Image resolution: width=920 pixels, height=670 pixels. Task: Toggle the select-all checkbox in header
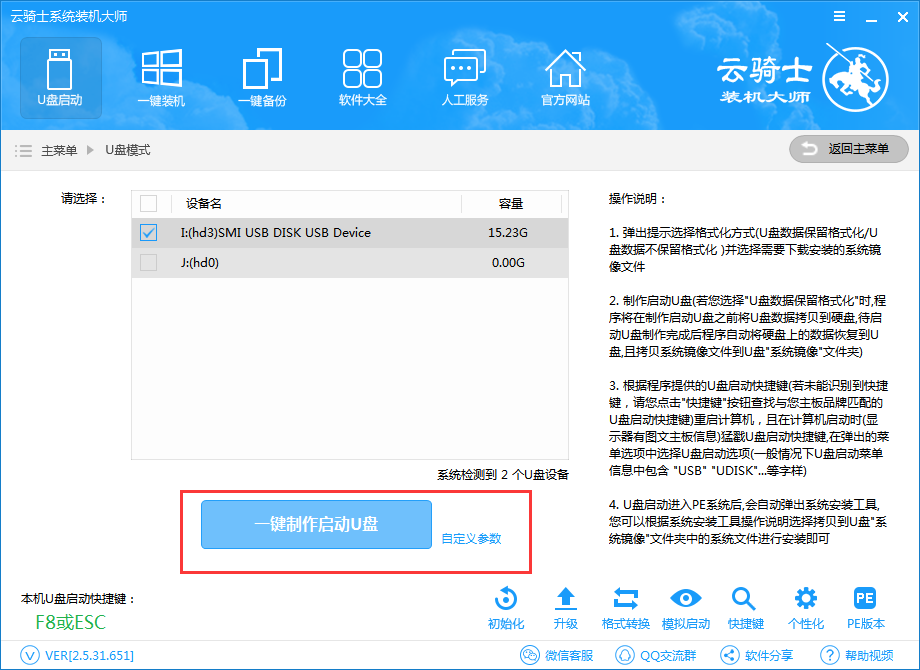click(x=148, y=204)
